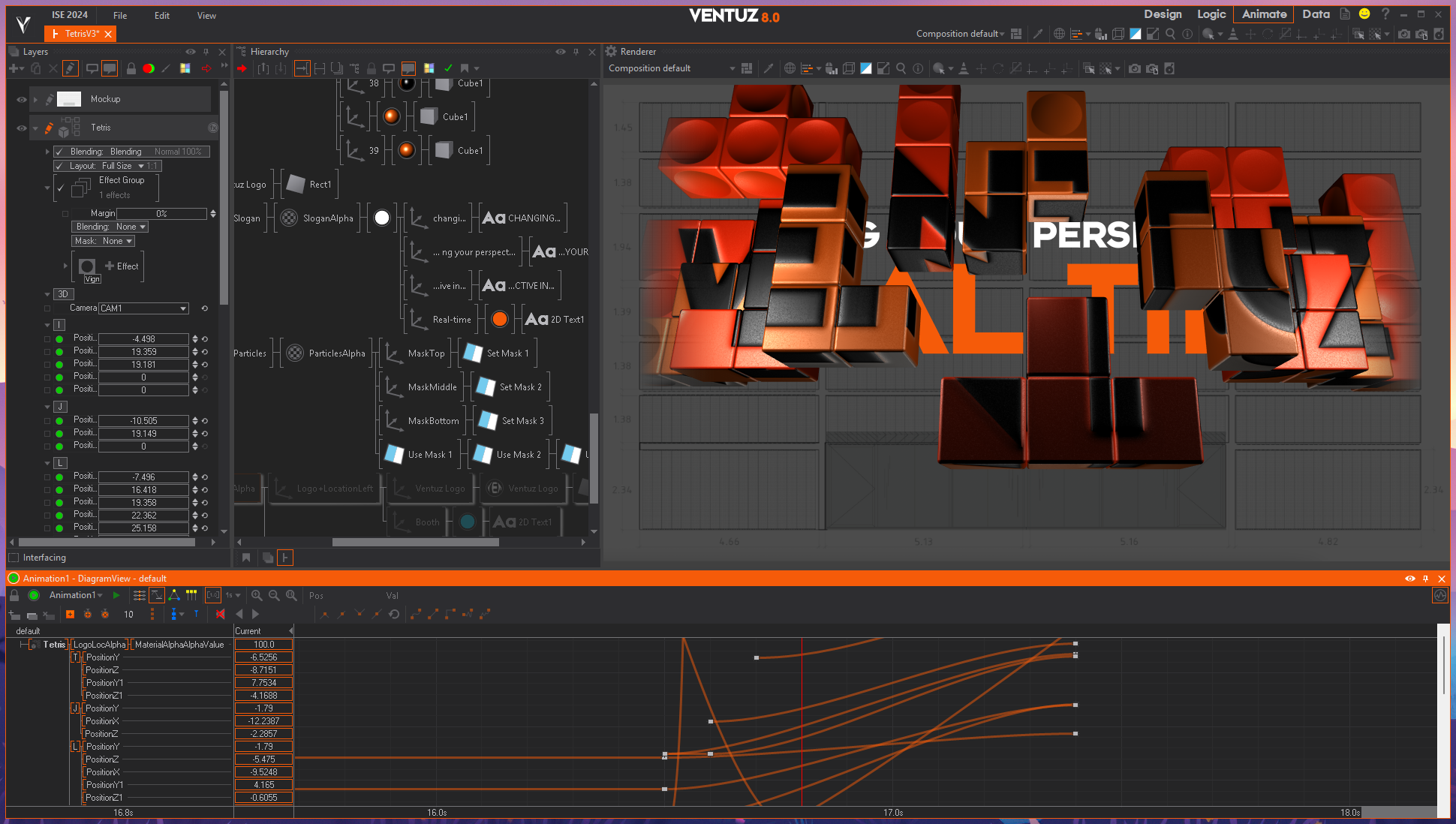
Task: Click the triangle nodes icon in animation toolbar
Action: click(173, 595)
